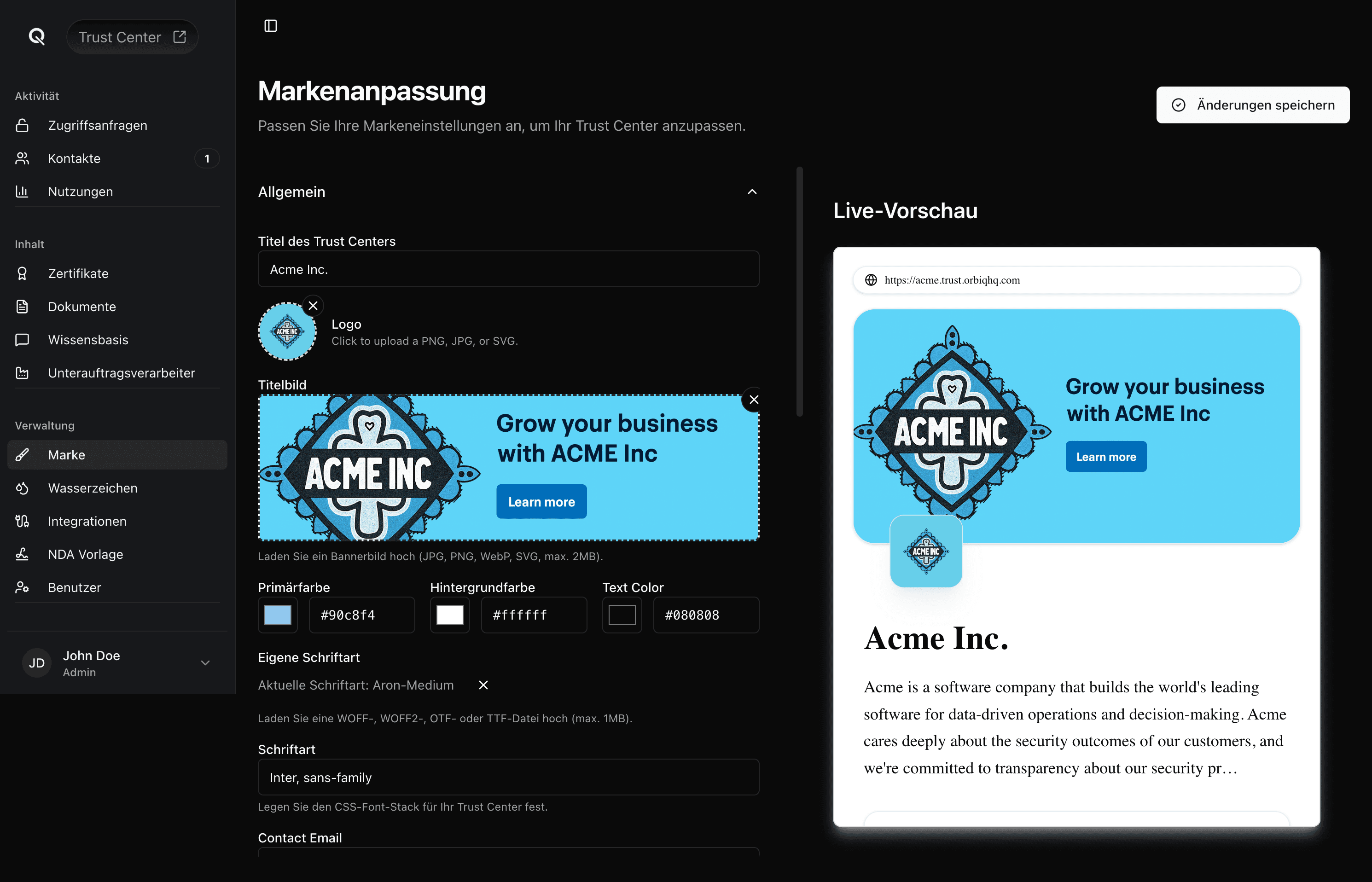Viewport: 1372px width, 882px height.
Task: Remove the Titelbild banner image
Action: click(754, 400)
